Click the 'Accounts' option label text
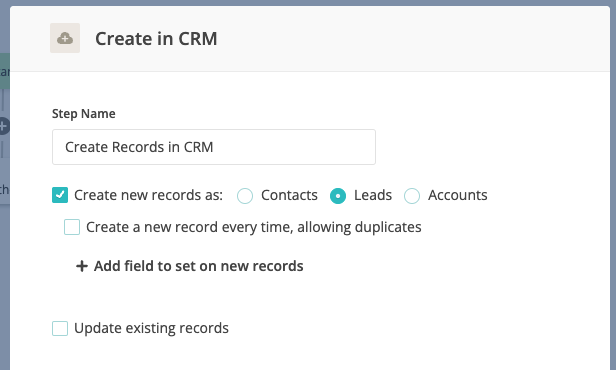Viewport: 616px width, 370px height. tap(458, 195)
